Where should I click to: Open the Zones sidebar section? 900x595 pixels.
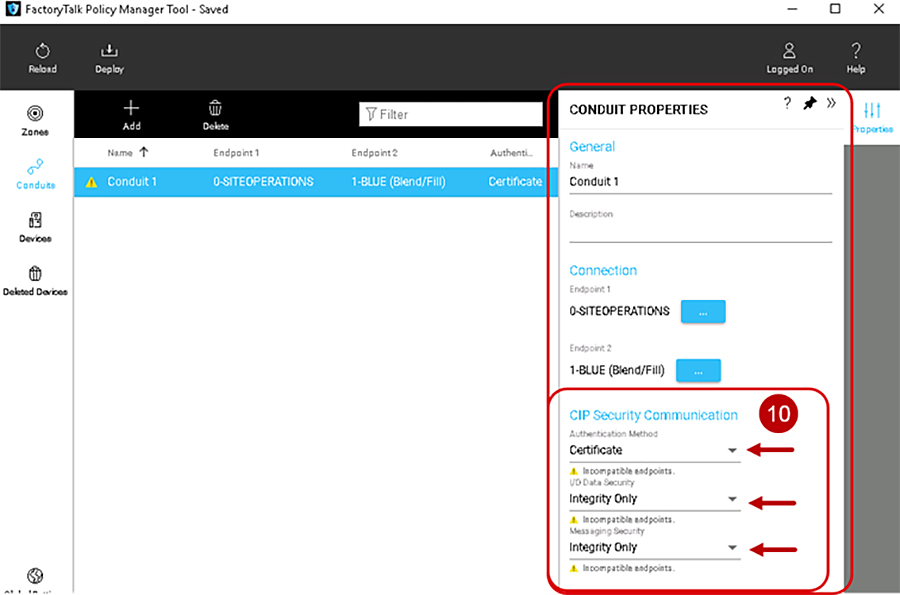coord(35,120)
